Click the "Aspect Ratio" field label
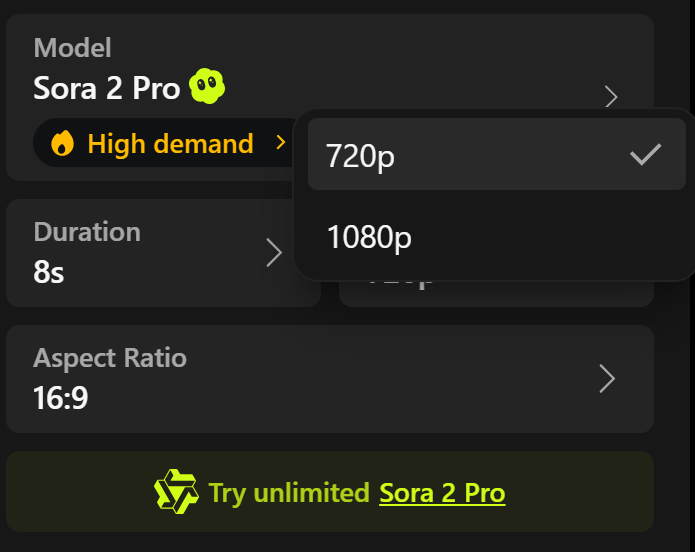Screen dimensions: 695x552 click(x=110, y=358)
